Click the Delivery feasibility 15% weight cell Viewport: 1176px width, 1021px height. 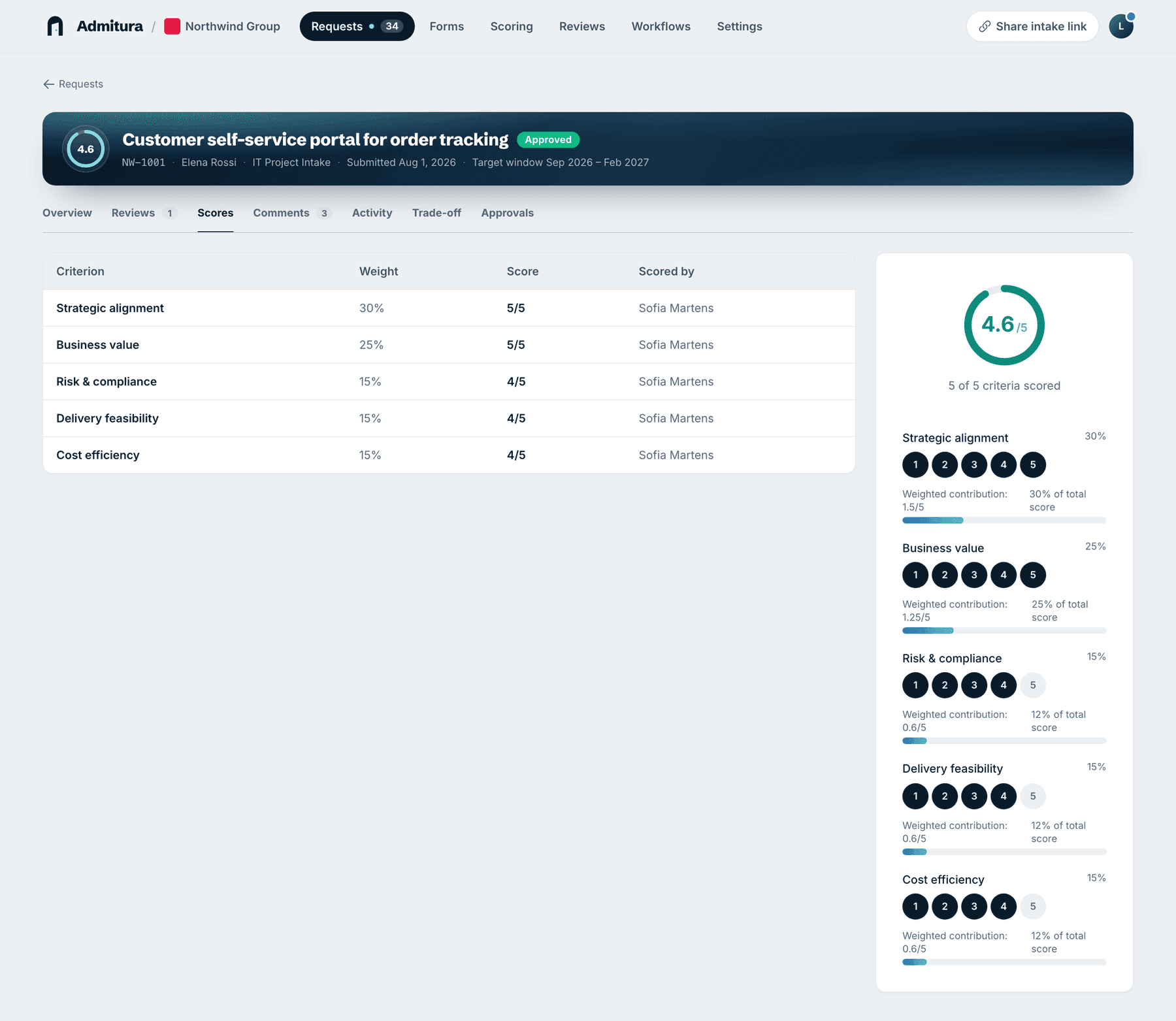pos(370,418)
